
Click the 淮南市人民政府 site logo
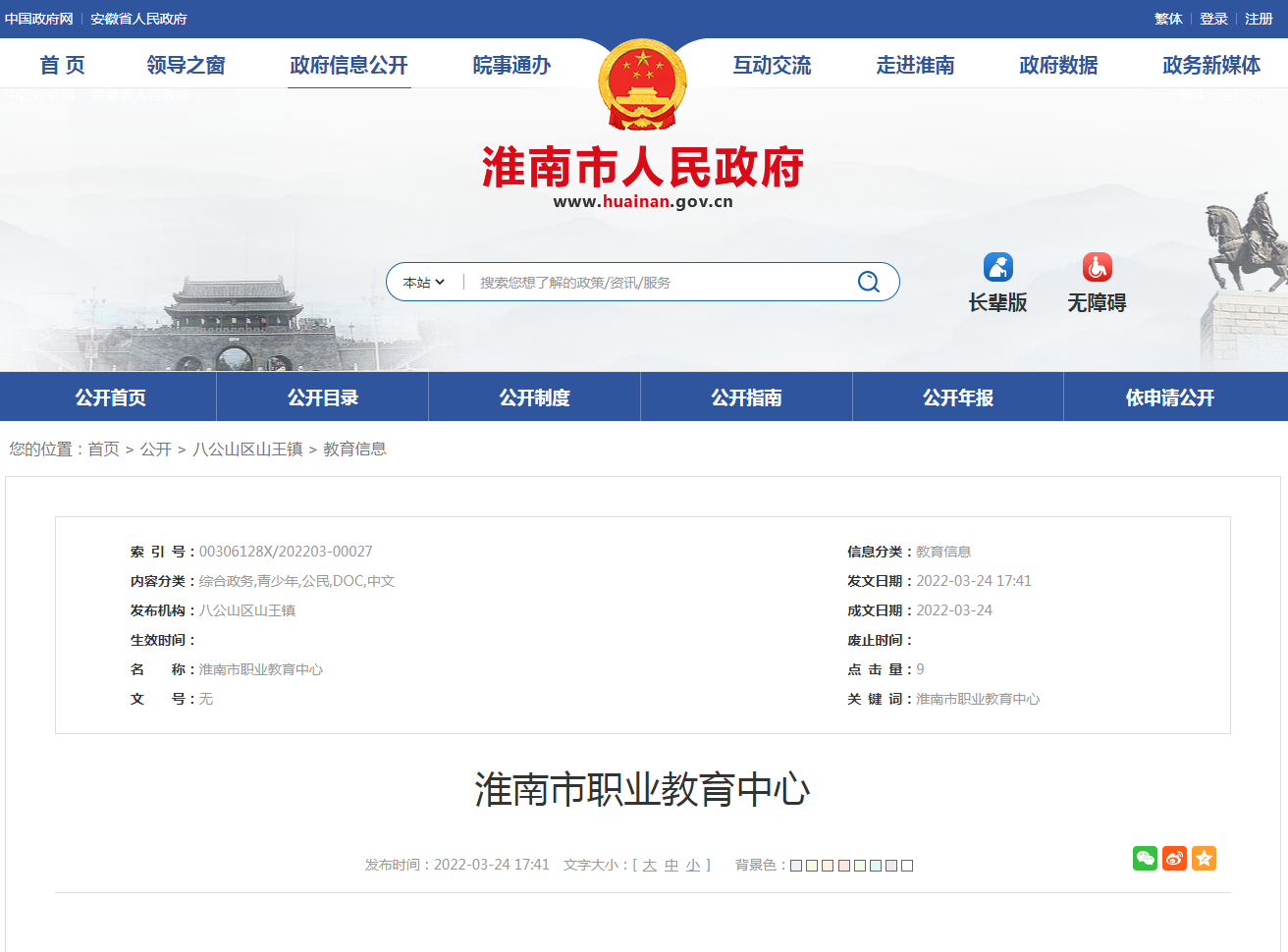tap(642, 167)
